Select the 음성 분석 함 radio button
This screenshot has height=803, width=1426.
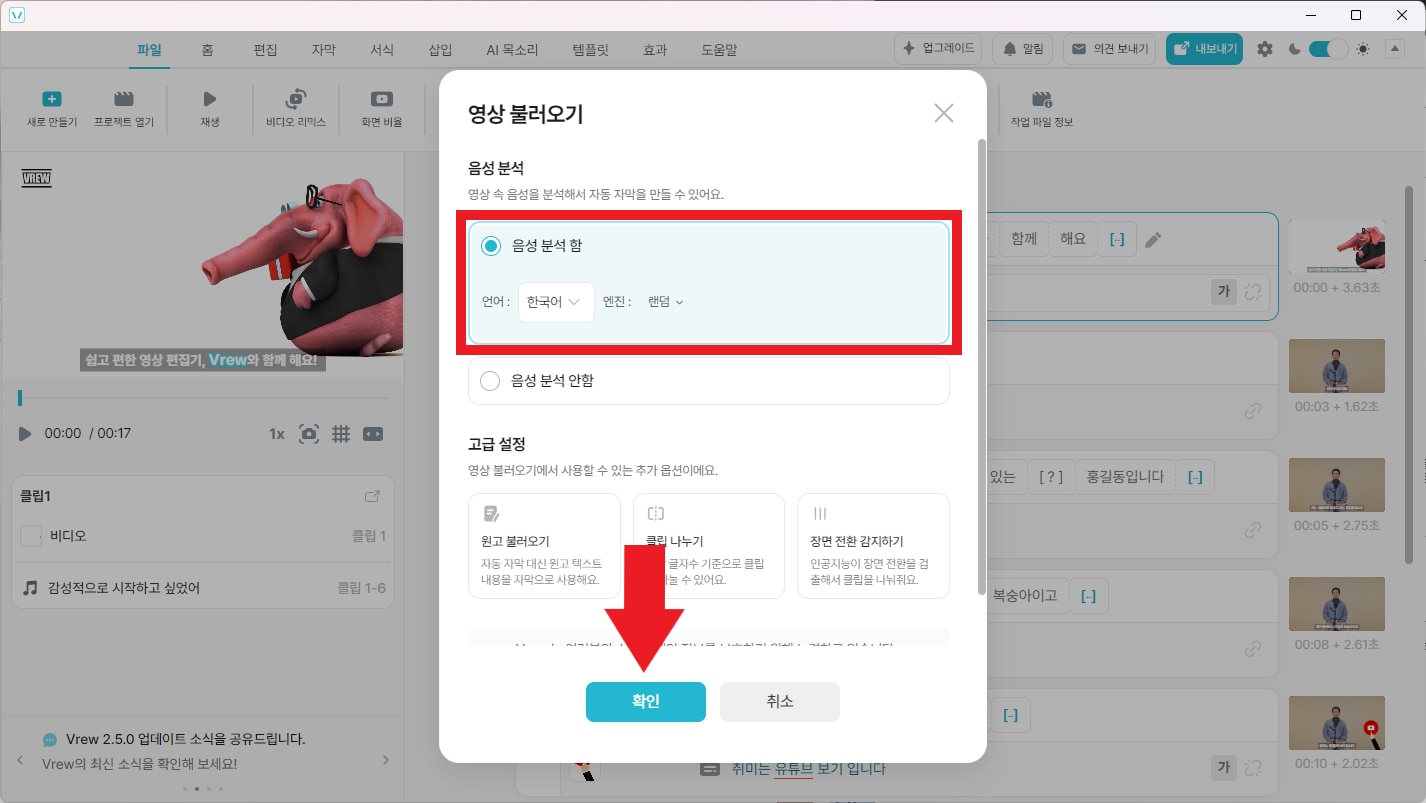[x=490, y=246]
